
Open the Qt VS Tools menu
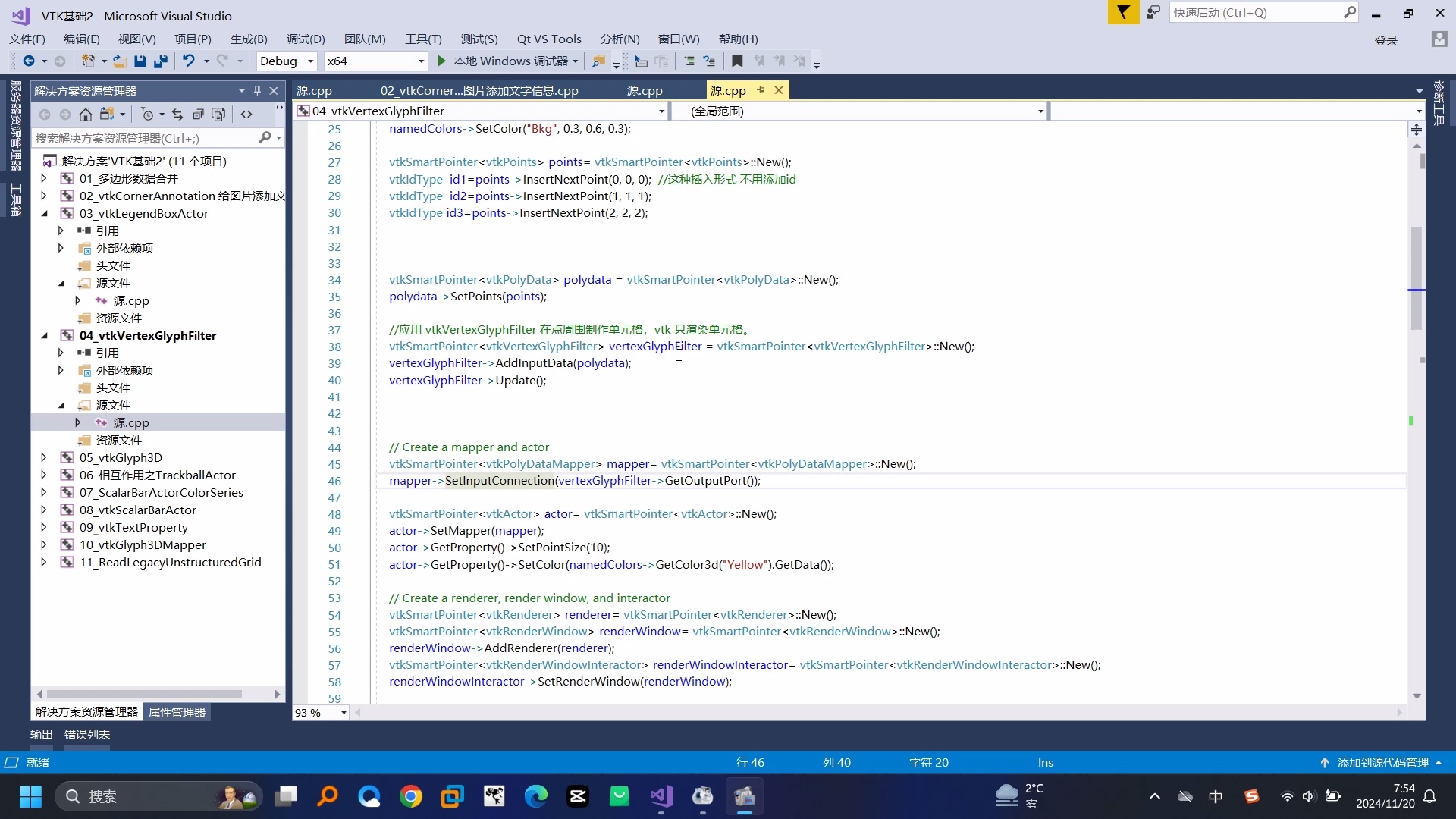[548, 39]
